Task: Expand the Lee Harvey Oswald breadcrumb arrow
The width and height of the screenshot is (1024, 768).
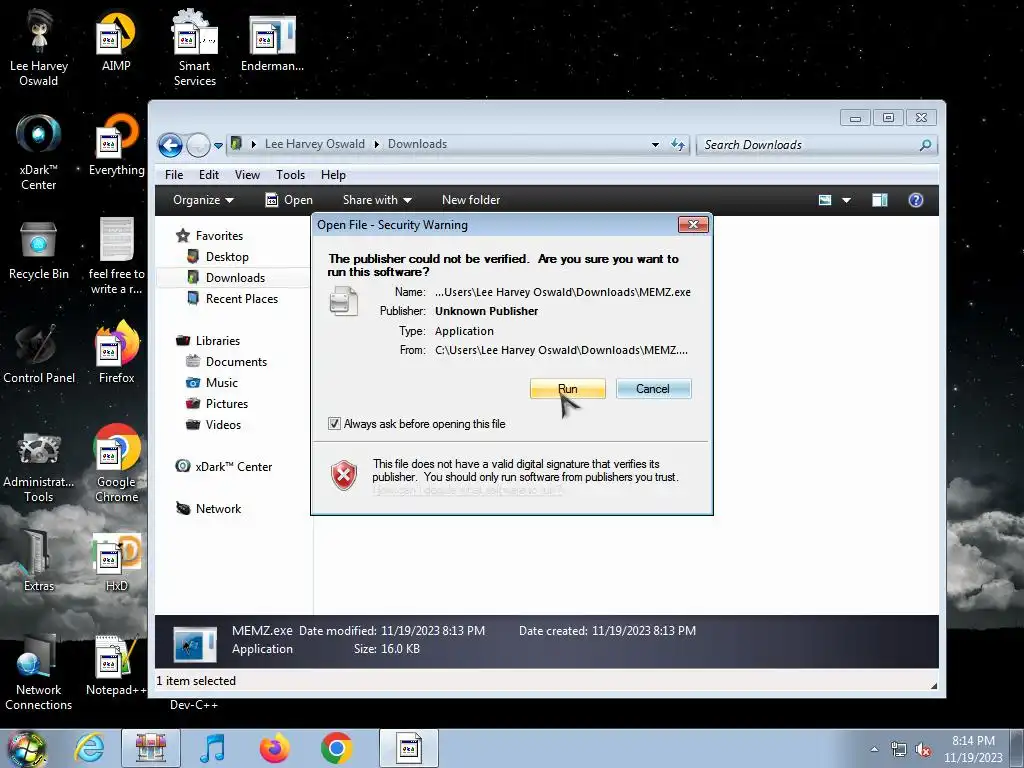Action: pyautogui.click(x=376, y=144)
